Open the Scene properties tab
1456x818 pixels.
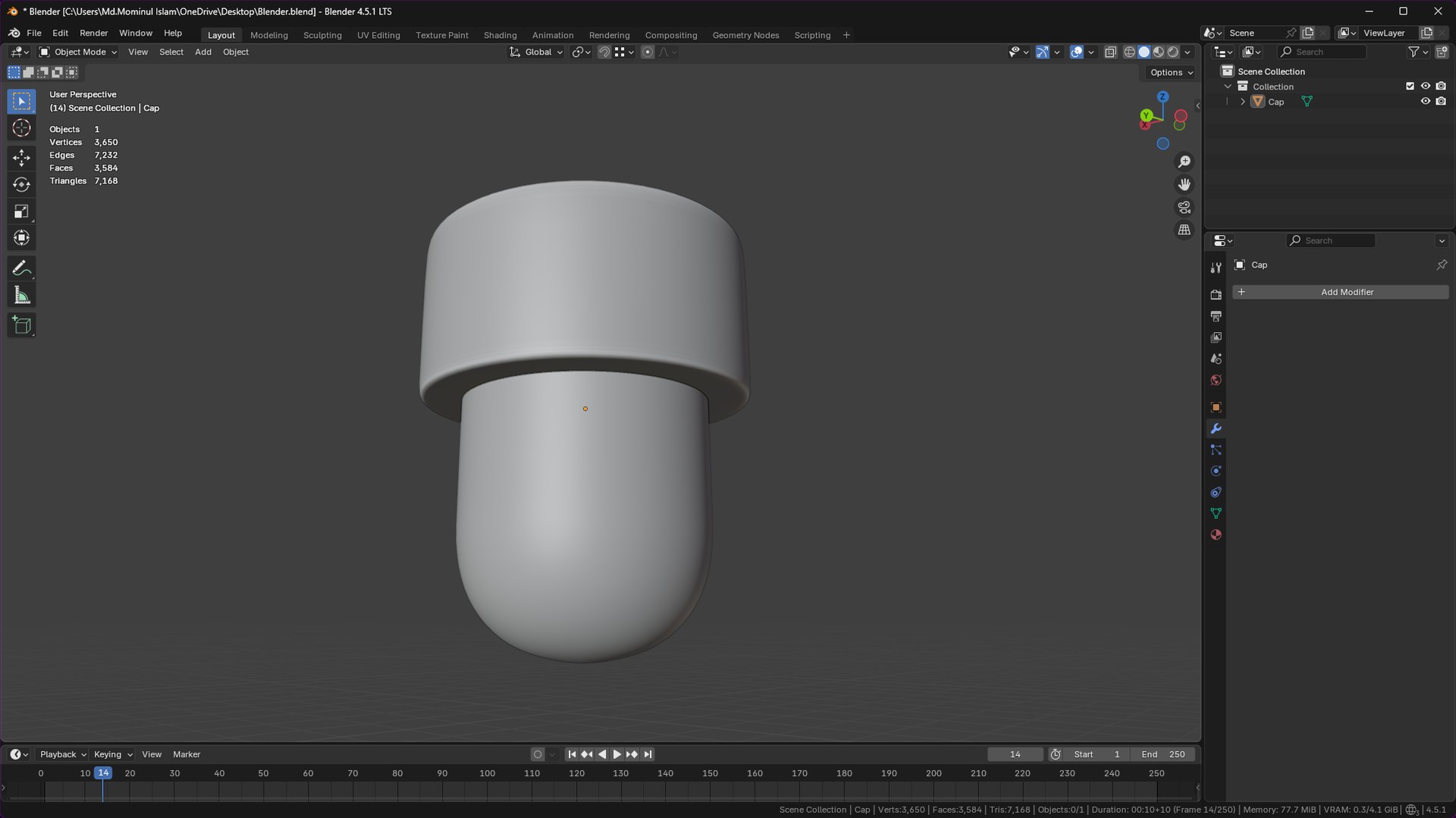1216,358
